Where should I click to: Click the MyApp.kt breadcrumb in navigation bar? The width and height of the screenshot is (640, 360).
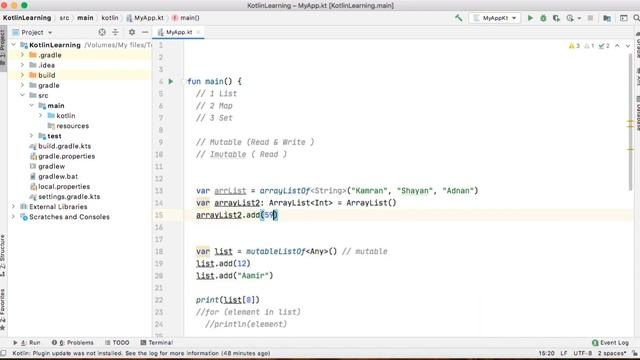145,18
